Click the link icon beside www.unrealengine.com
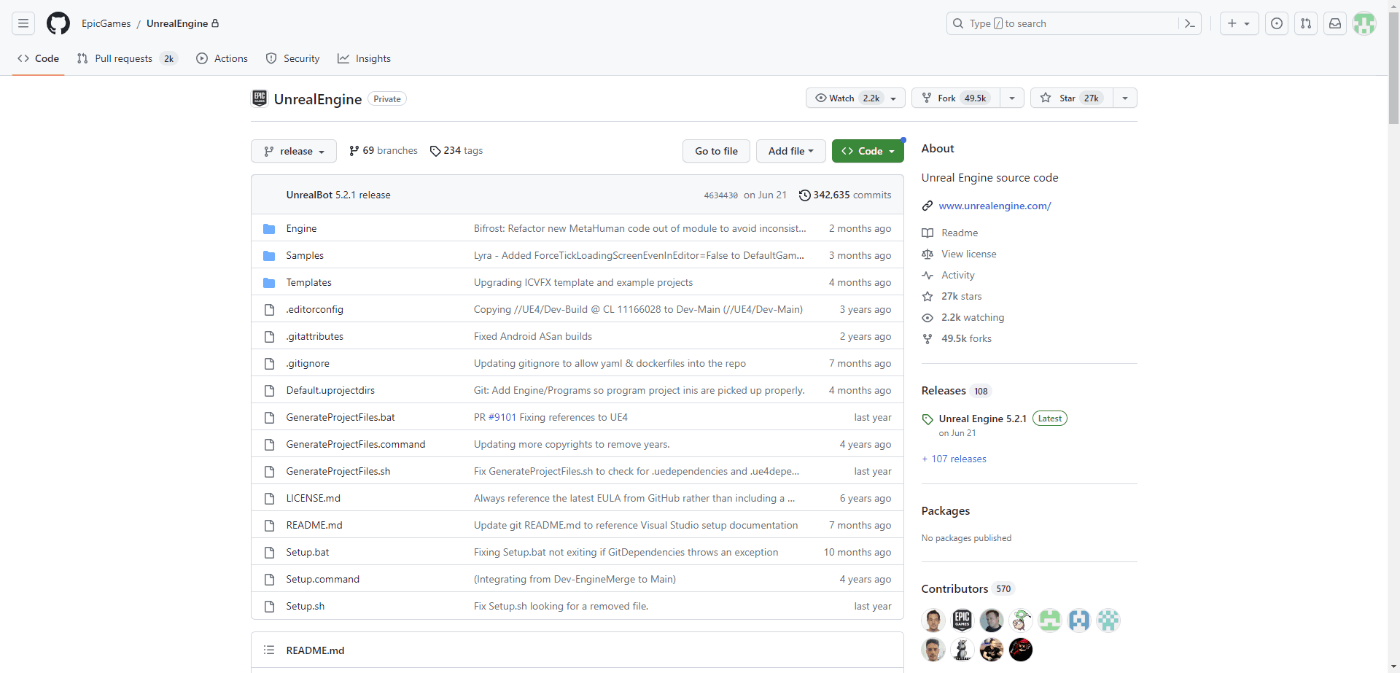1400x673 pixels. [x=928, y=206]
